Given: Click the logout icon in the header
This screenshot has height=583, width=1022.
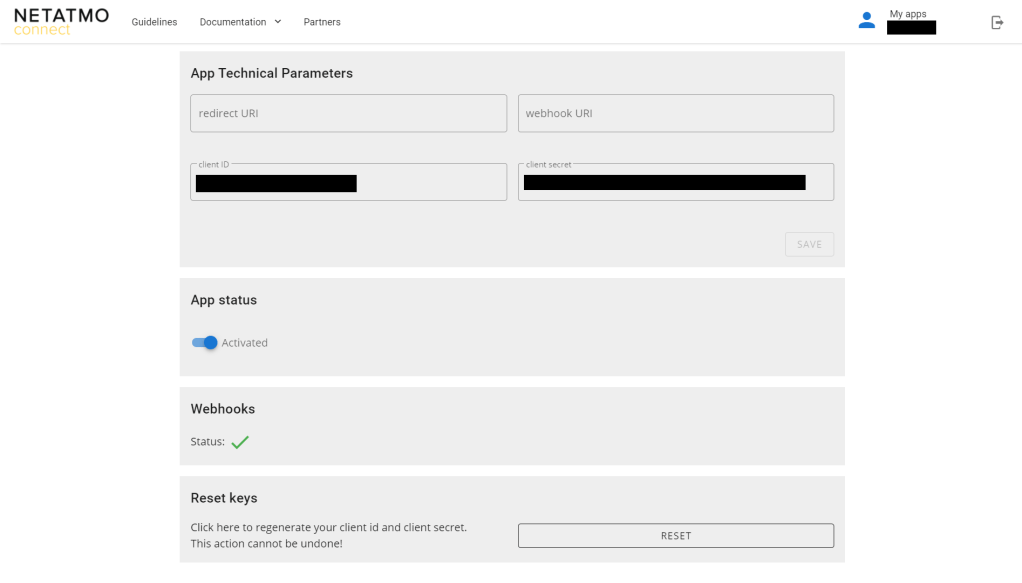Looking at the screenshot, I should pyautogui.click(x=996, y=22).
